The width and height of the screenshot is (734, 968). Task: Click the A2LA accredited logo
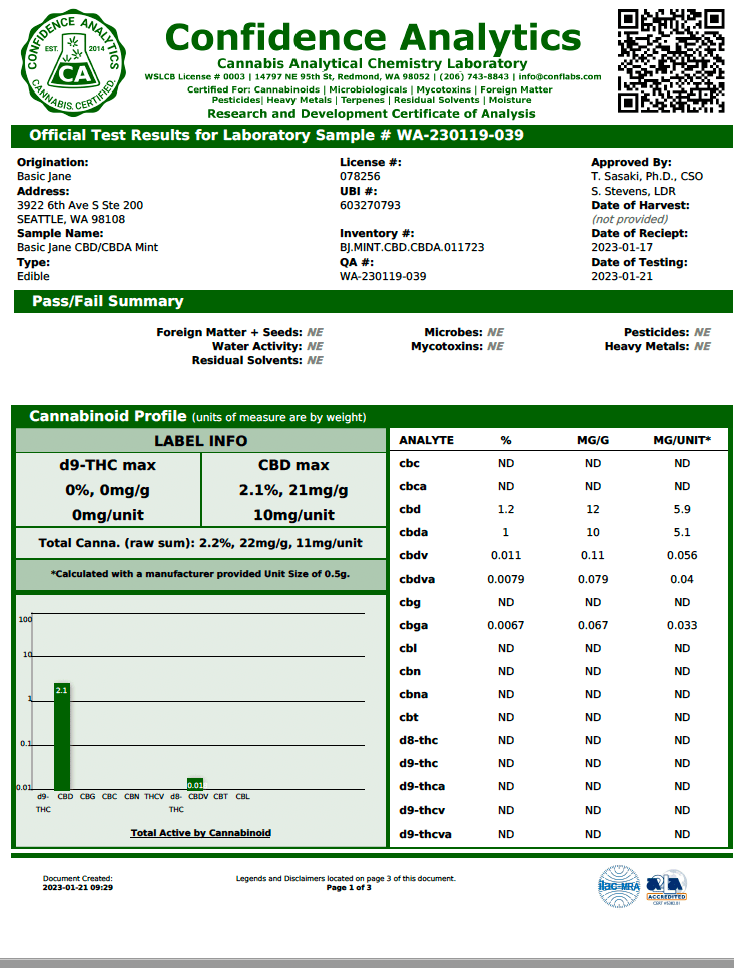667,887
